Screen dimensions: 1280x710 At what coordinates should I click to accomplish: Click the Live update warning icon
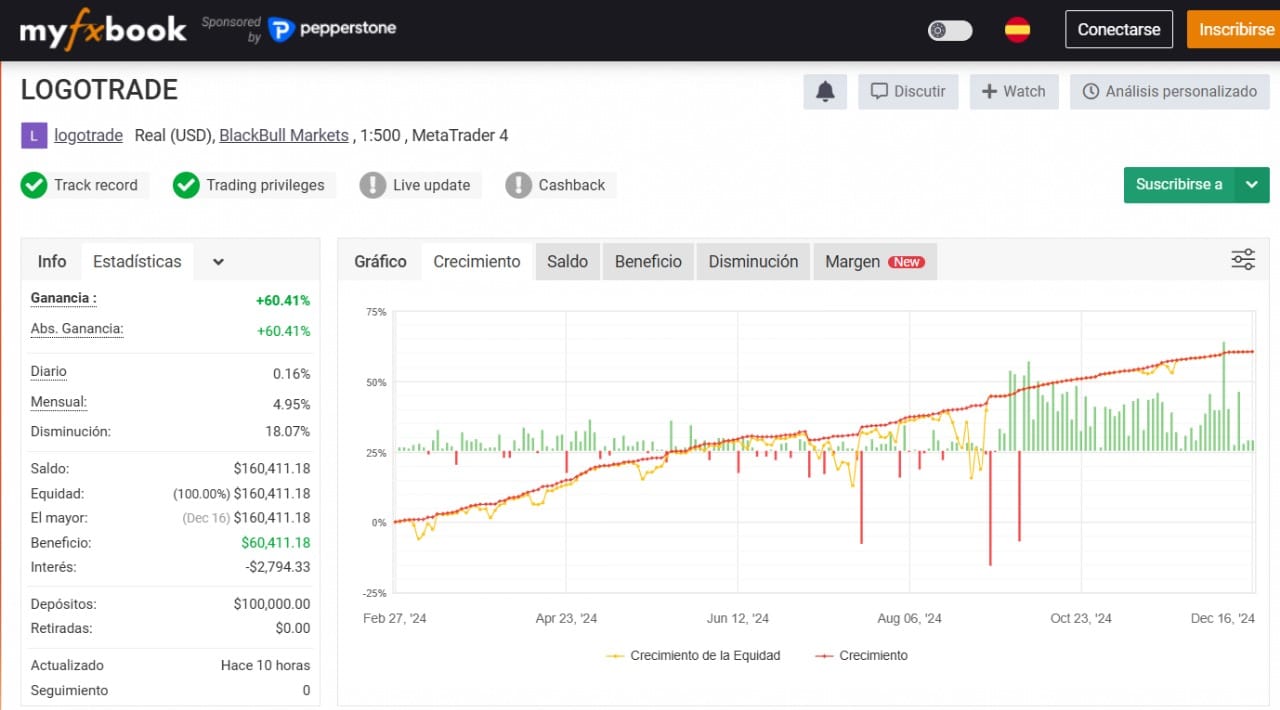click(373, 185)
